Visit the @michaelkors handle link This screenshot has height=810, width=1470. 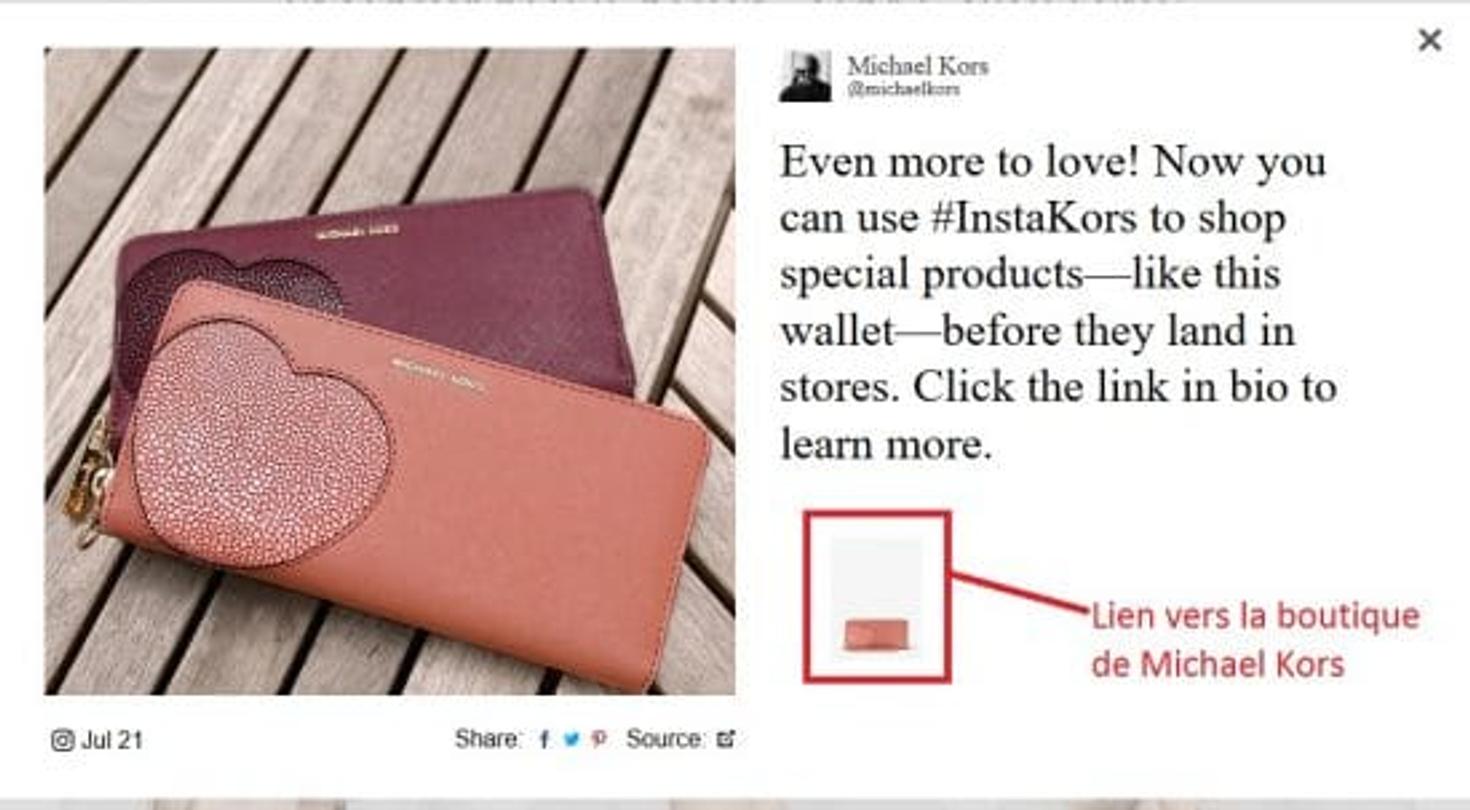pyautogui.click(x=903, y=89)
